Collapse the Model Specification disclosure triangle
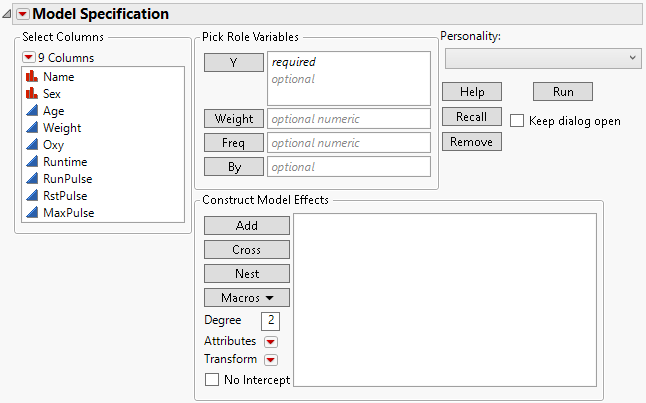Image resolution: width=646 pixels, height=403 pixels. 9,15
